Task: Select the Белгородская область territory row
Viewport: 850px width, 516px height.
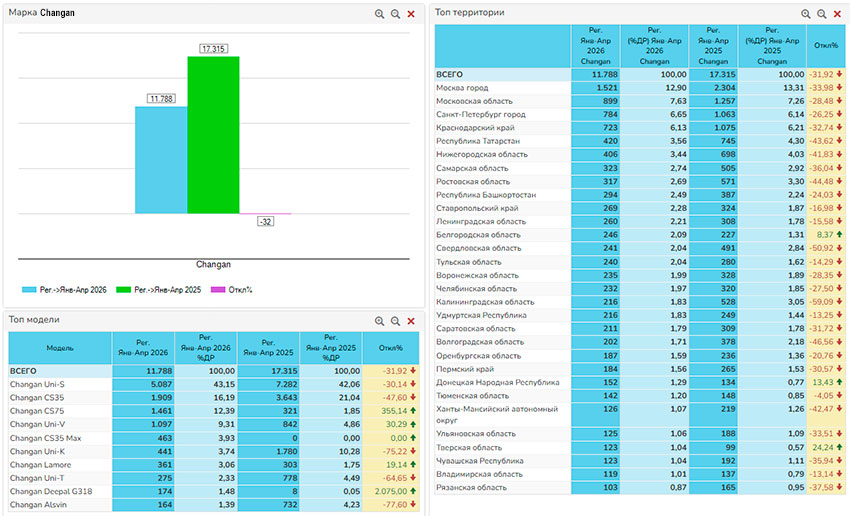Action: (x=640, y=235)
